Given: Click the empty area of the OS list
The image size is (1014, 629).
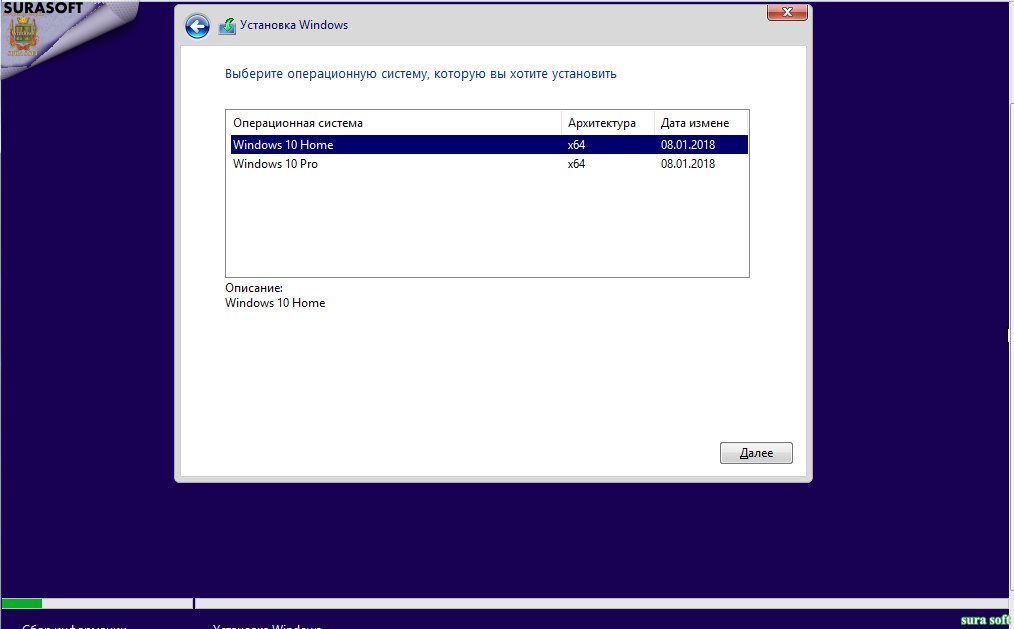Looking at the screenshot, I should (487, 225).
